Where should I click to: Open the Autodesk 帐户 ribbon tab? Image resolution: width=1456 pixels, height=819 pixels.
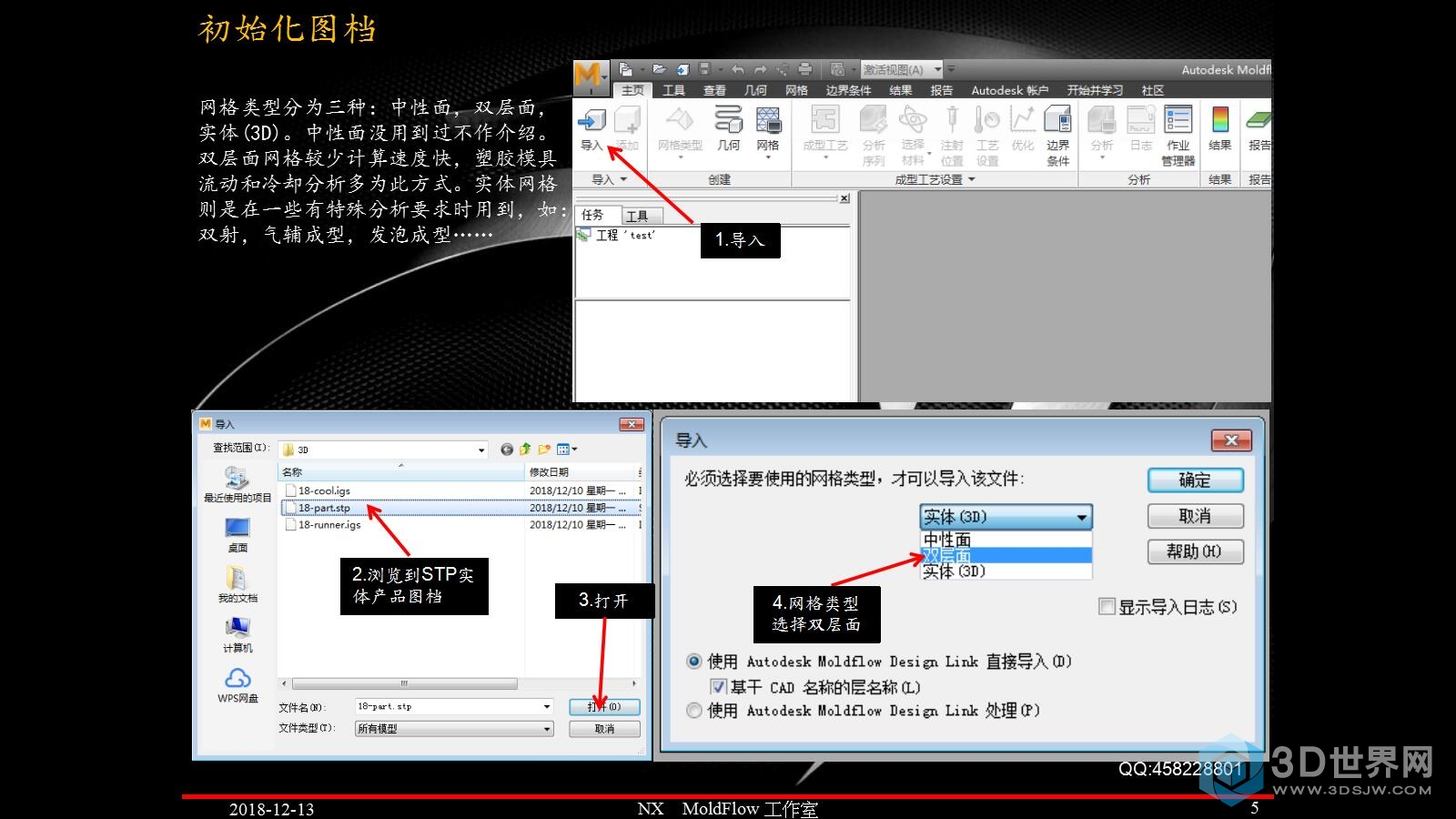pyautogui.click(x=1009, y=90)
